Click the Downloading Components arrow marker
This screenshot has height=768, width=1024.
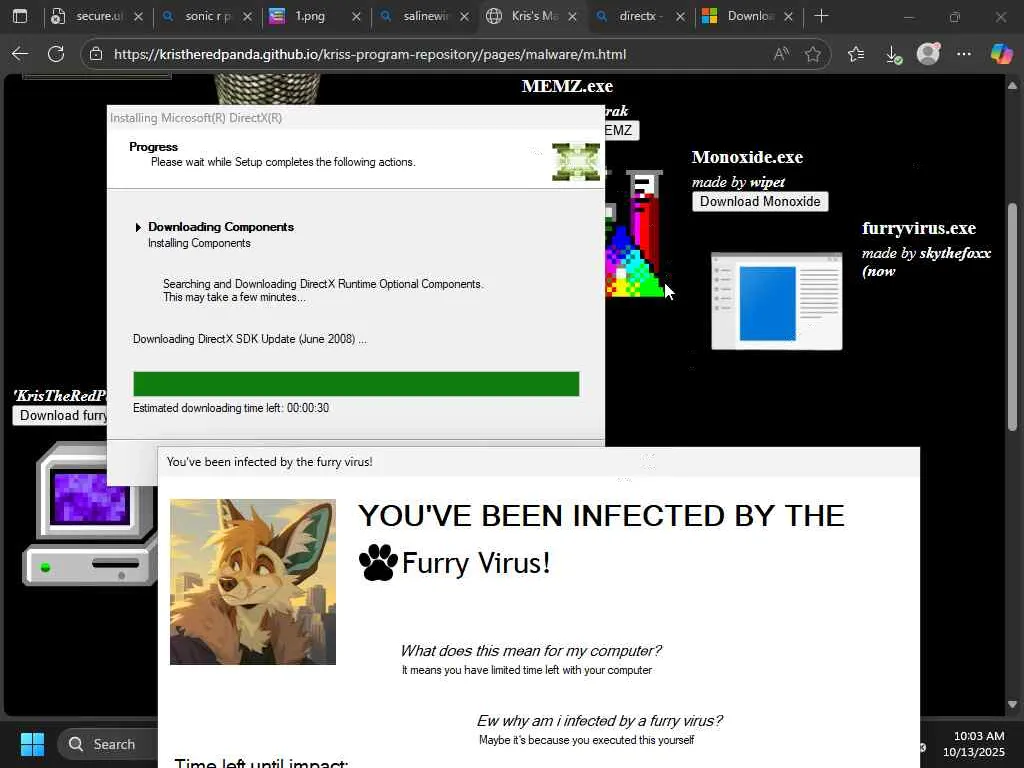[x=138, y=227]
